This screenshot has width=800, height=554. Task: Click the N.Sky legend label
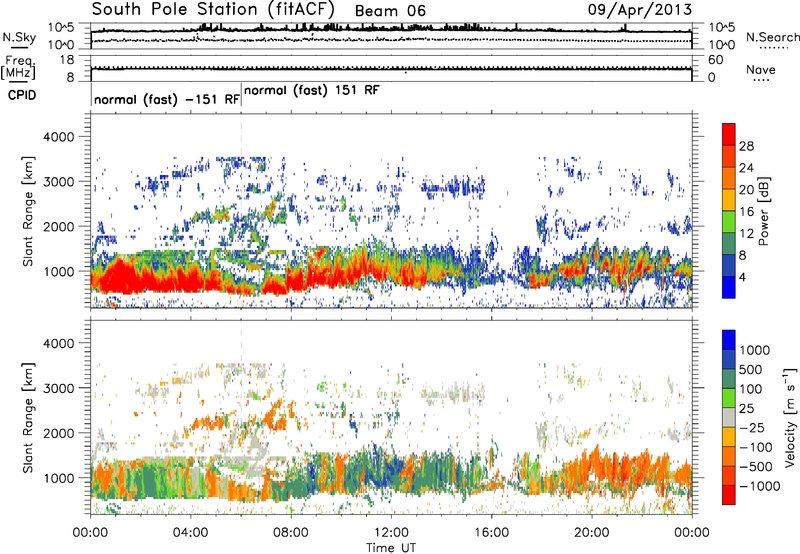click(x=19, y=37)
